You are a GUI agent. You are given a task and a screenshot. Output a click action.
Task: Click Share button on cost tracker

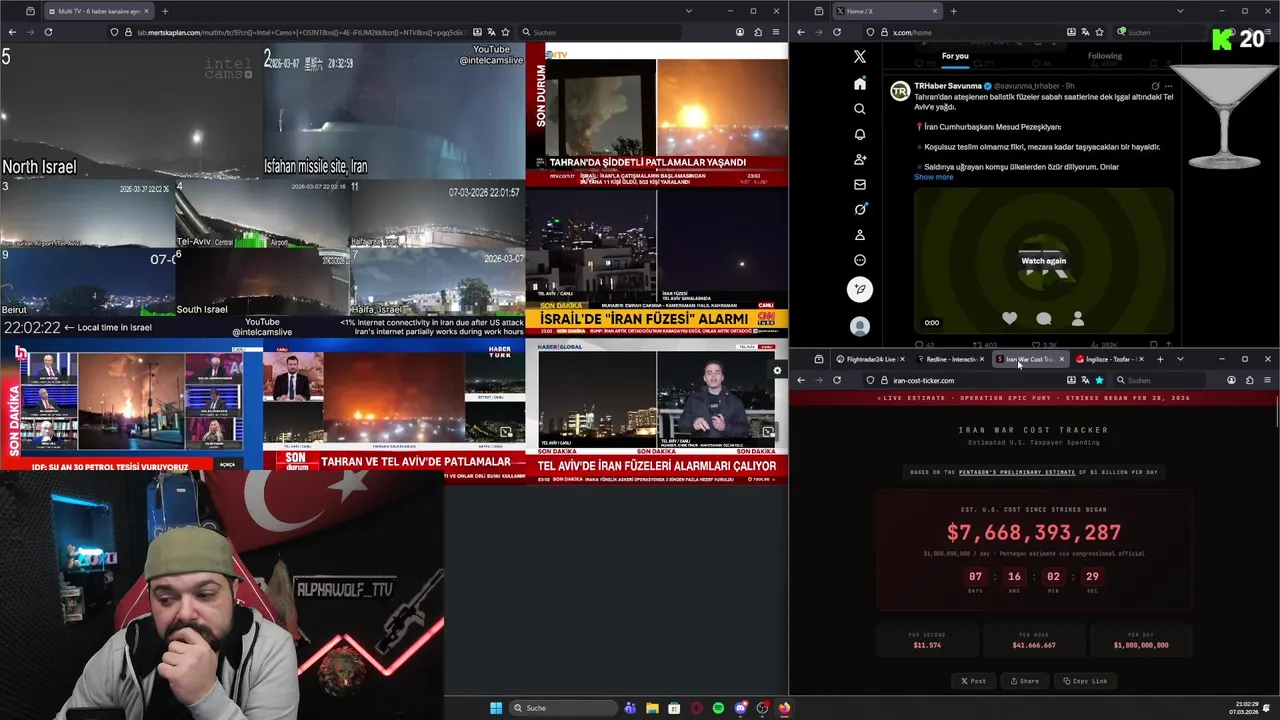1024,681
